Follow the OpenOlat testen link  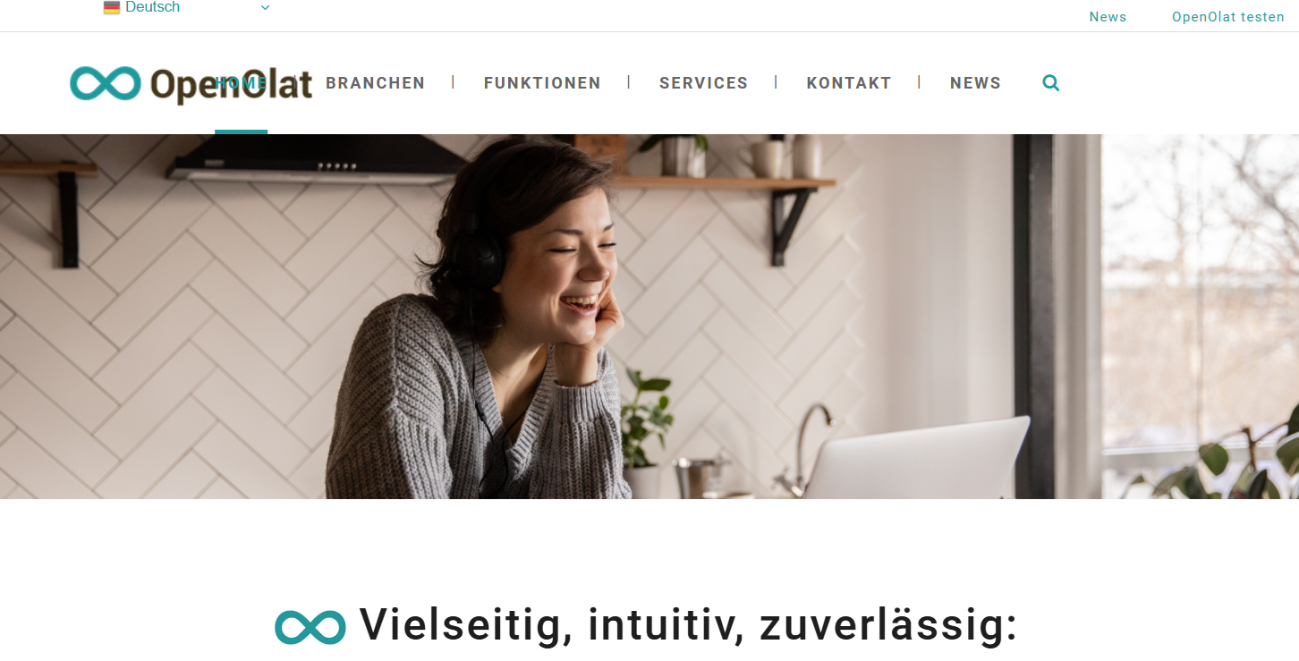[x=1228, y=17]
